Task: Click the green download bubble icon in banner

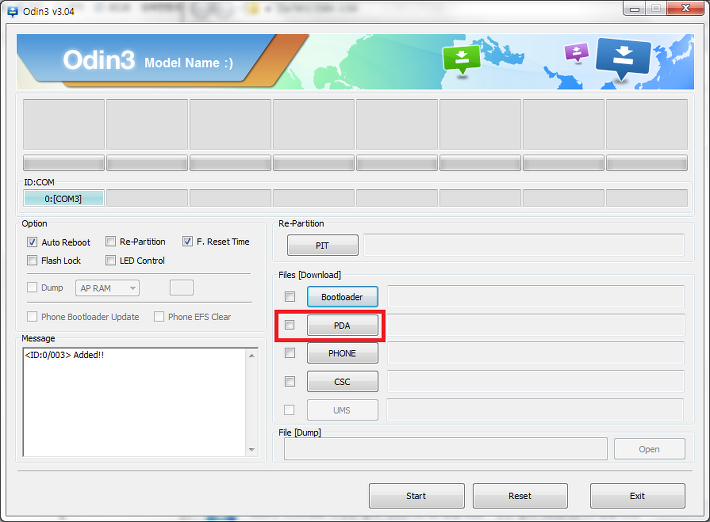Action: pyautogui.click(x=461, y=59)
